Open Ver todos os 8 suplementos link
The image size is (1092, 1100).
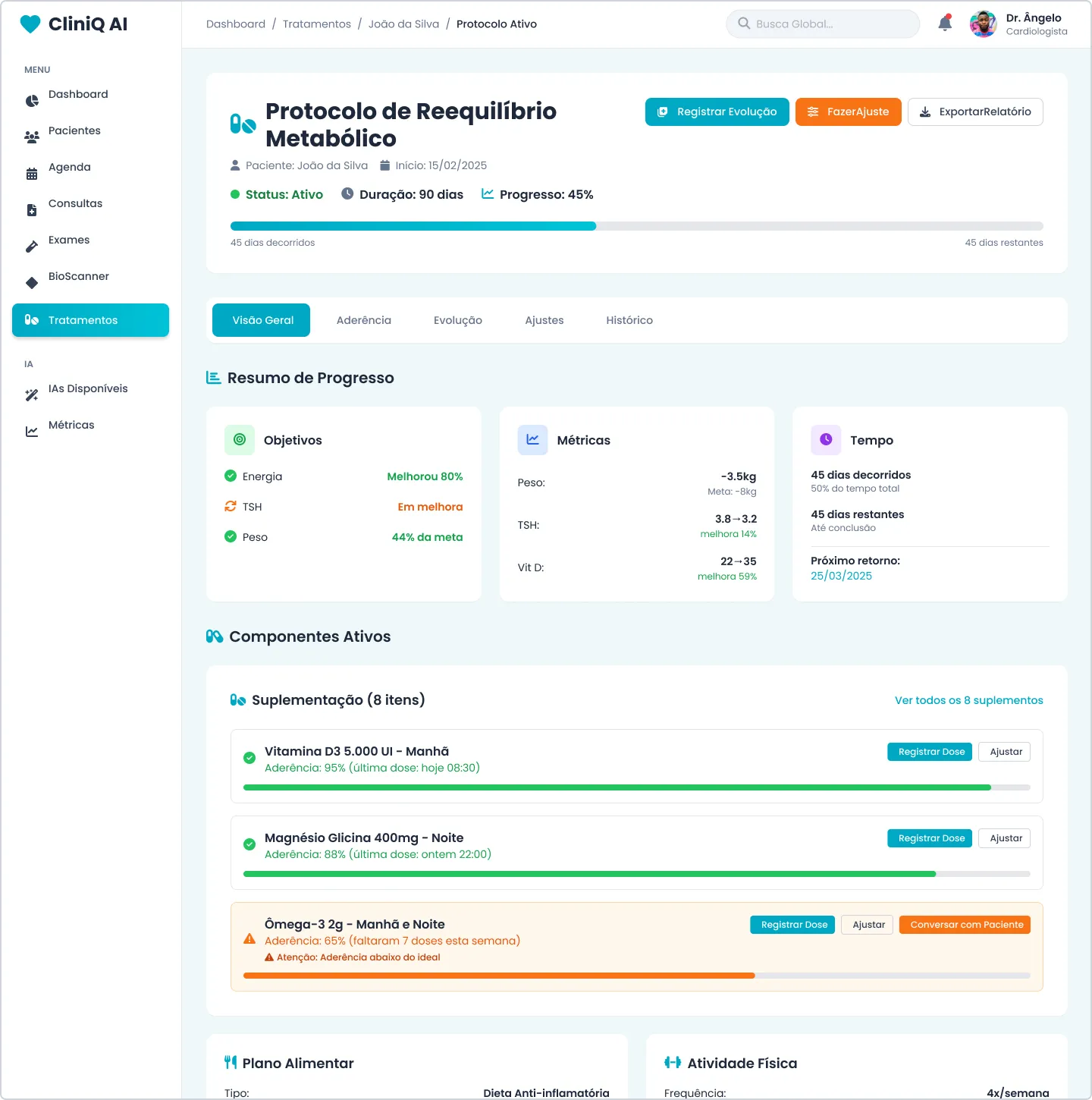[x=968, y=700]
